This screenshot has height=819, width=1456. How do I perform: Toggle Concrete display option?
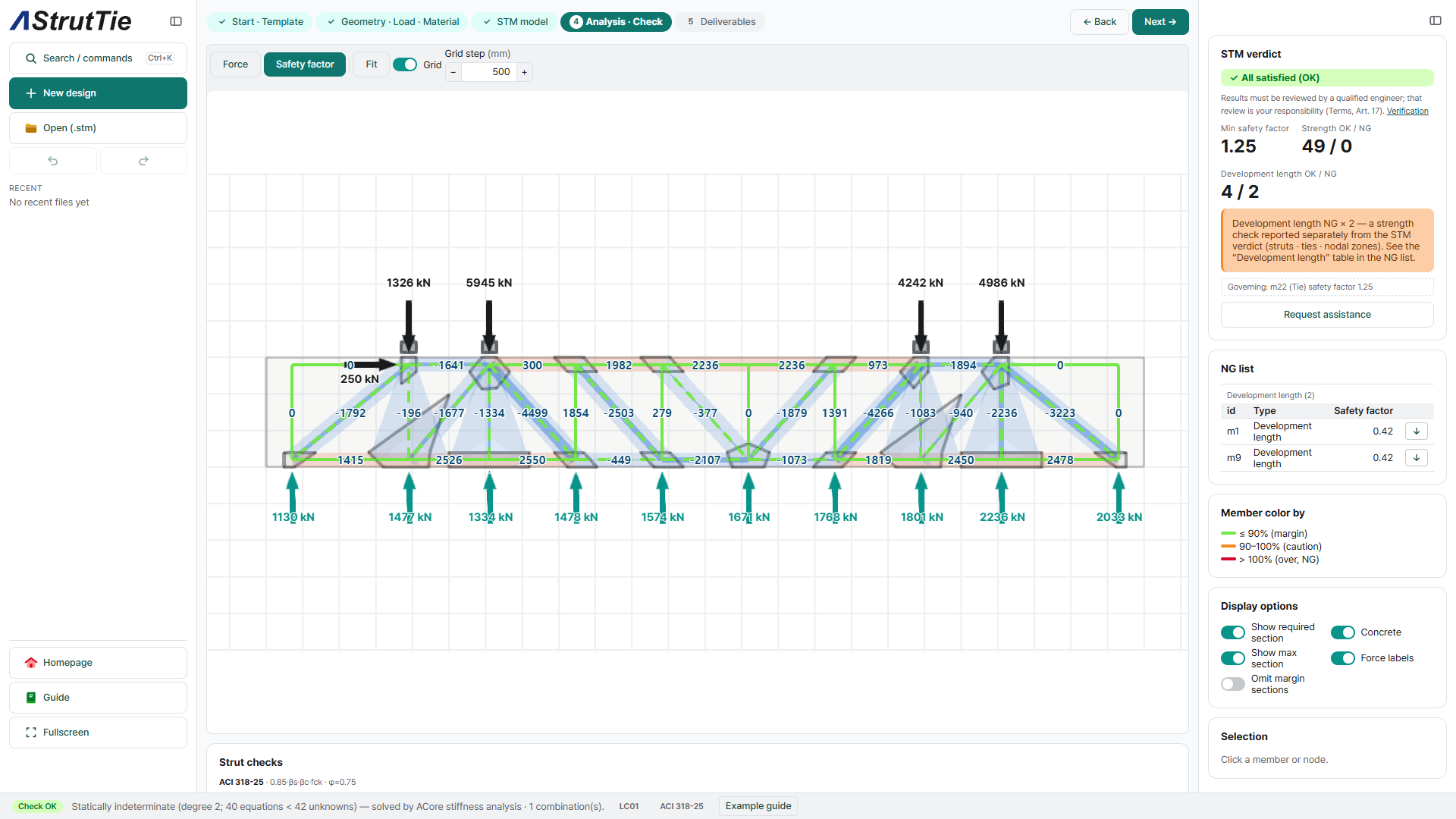(1342, 632)
